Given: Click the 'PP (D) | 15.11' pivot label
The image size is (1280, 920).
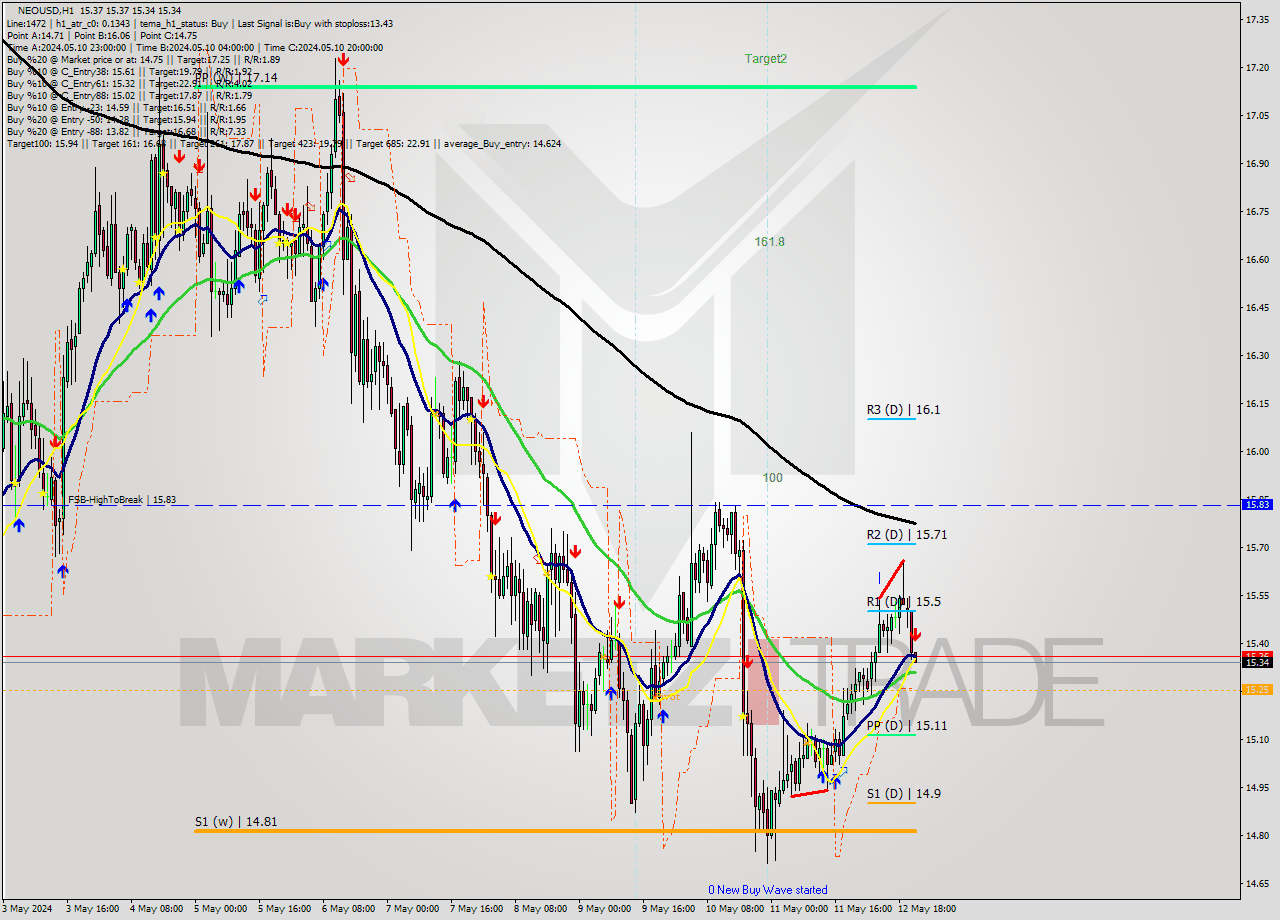Looking at the screenshot, I should (x=907, y=726).
